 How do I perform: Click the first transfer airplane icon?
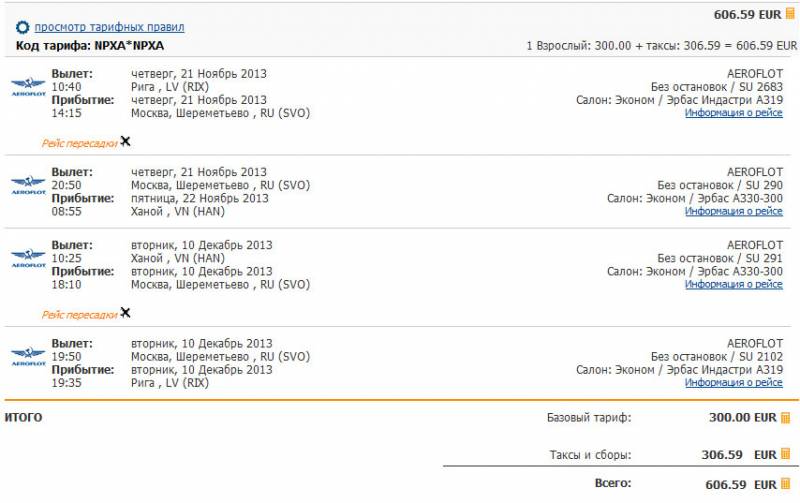coord(126,141)
